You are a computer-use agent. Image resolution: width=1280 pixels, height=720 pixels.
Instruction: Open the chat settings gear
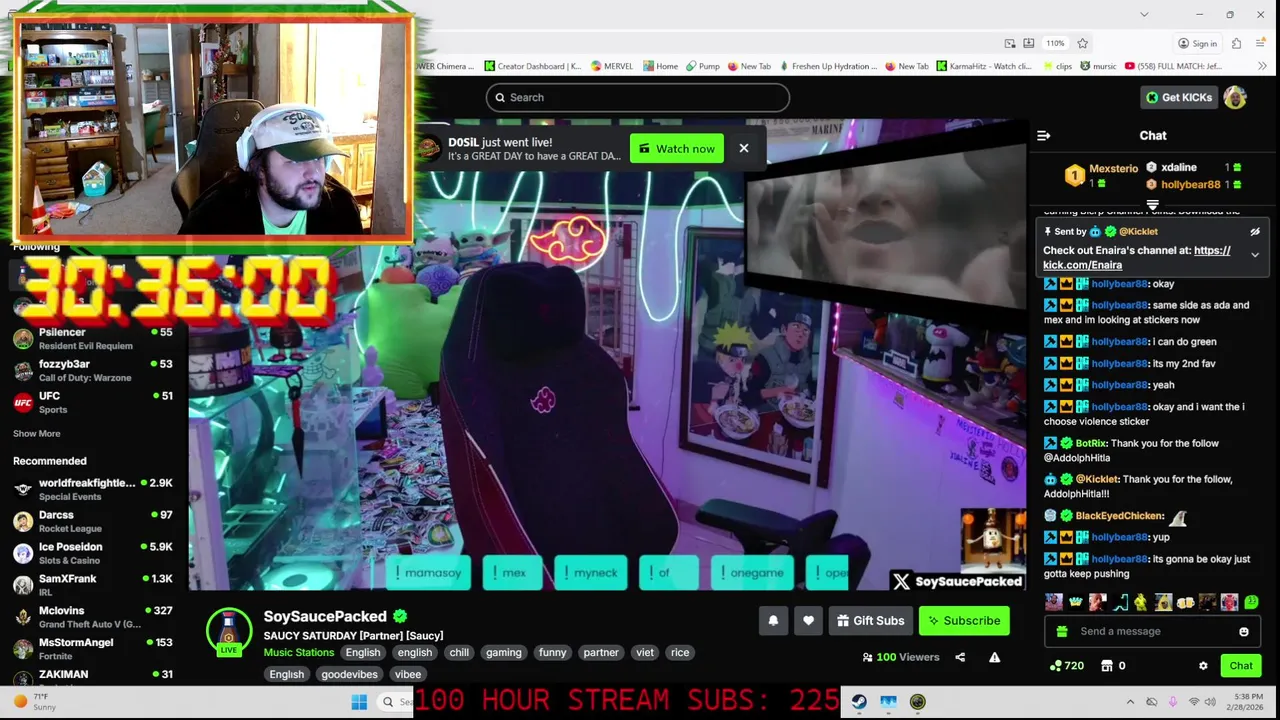pyautogui.click(x=1203, y=666)
